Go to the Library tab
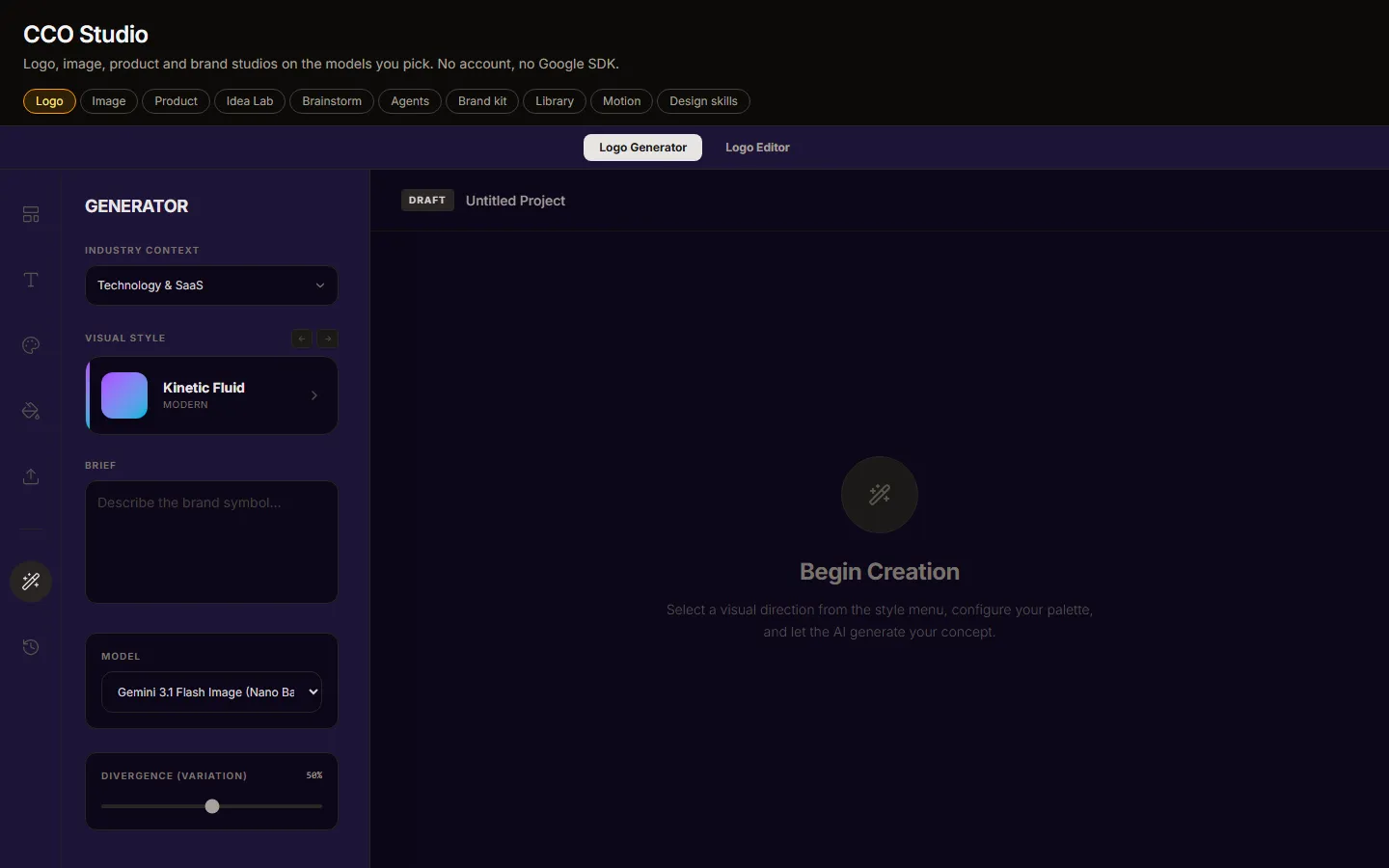1389x868 pixels. click(555, 101)
